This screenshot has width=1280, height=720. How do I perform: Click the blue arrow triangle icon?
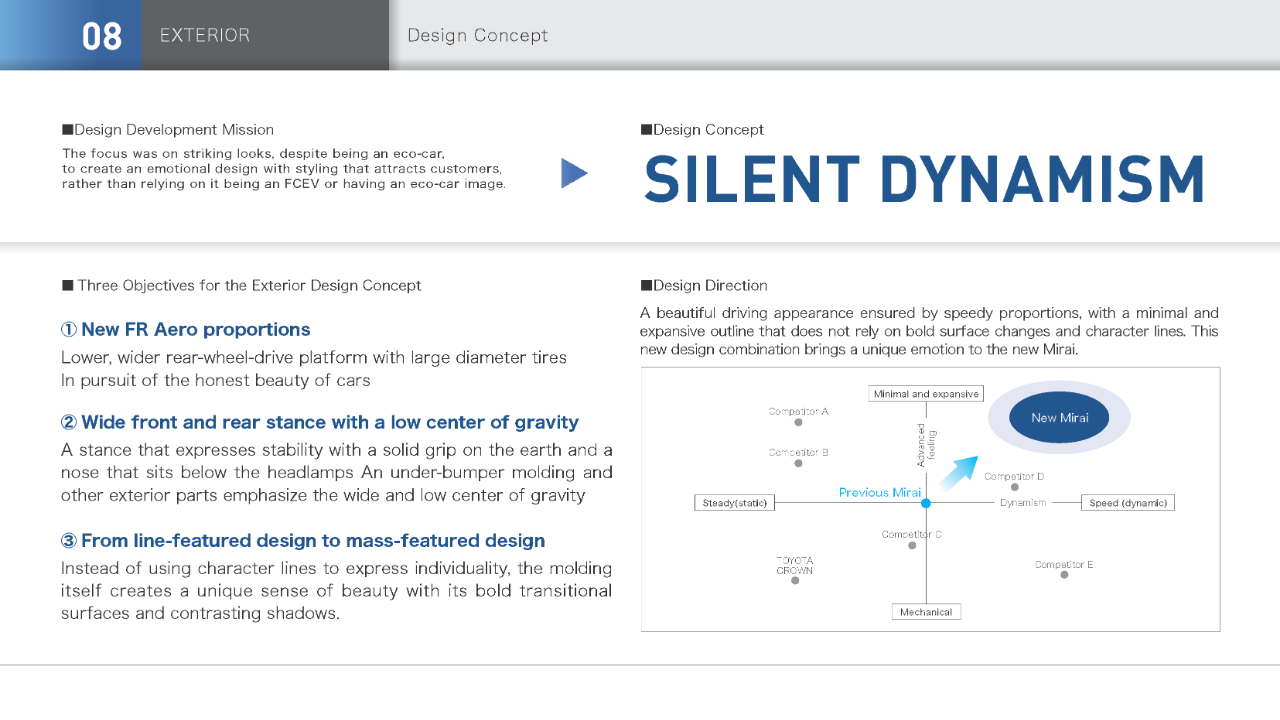tap(574, 173)
